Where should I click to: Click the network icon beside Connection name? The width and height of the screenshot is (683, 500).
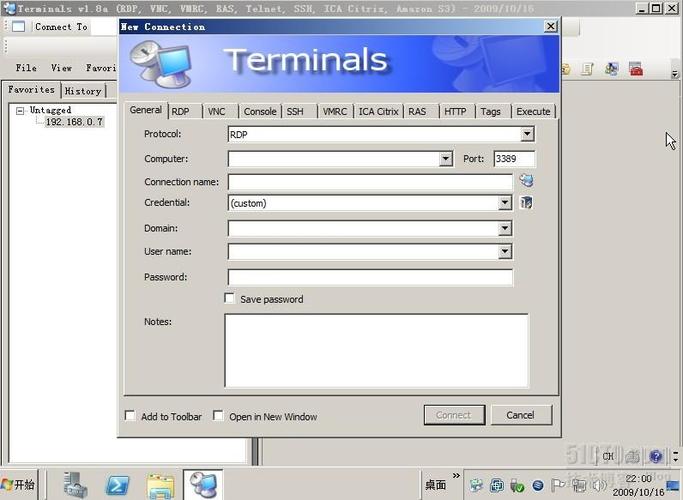tap(526, 180)
